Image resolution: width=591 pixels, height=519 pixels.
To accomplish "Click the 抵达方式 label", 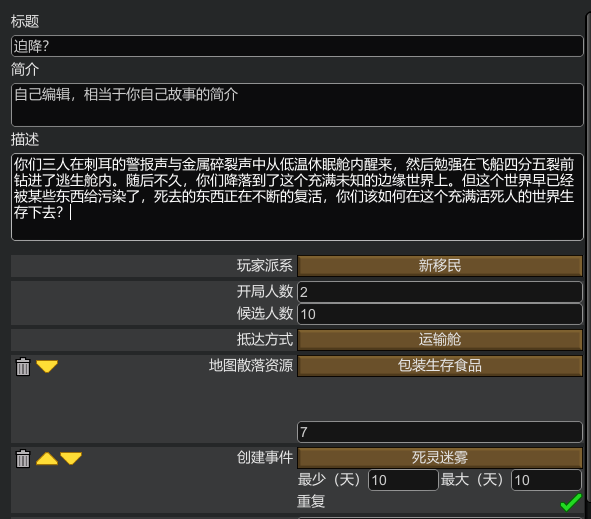I will pos(265,340).
